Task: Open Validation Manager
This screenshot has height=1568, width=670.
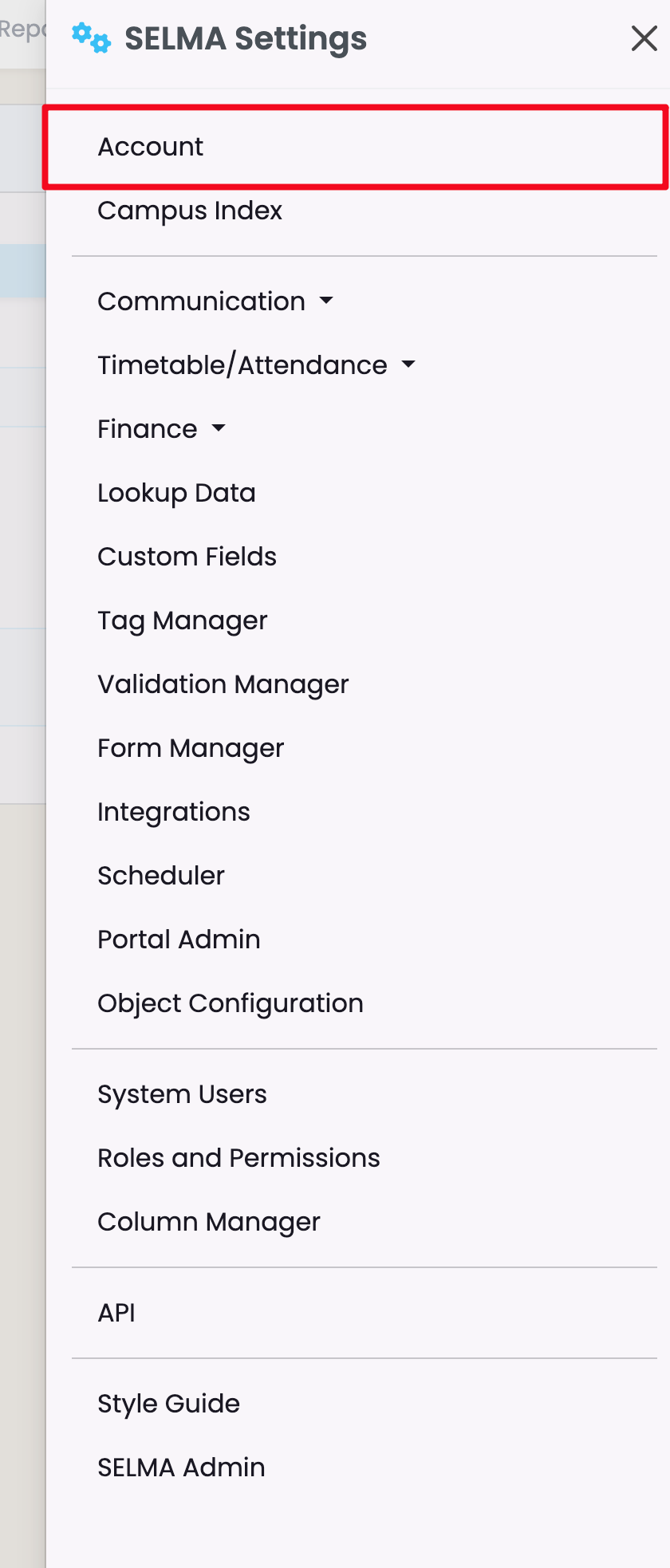Action: 223,684
